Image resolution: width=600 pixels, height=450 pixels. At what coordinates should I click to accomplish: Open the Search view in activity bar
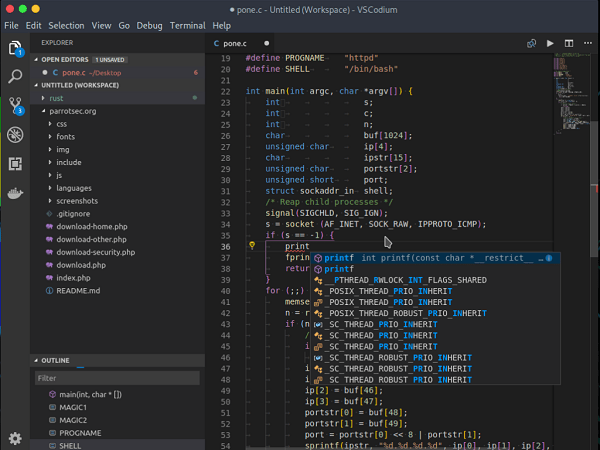tap(15, 76)
